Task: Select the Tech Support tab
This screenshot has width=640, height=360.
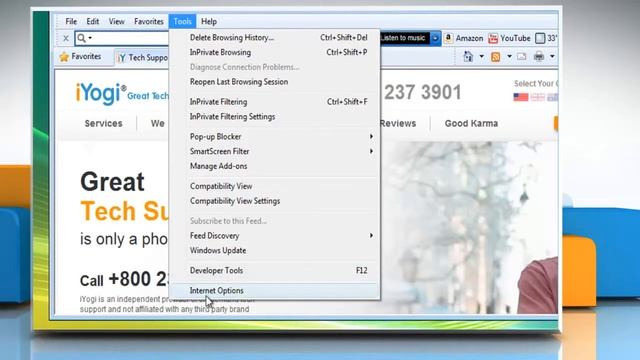Action: point(142,58)
